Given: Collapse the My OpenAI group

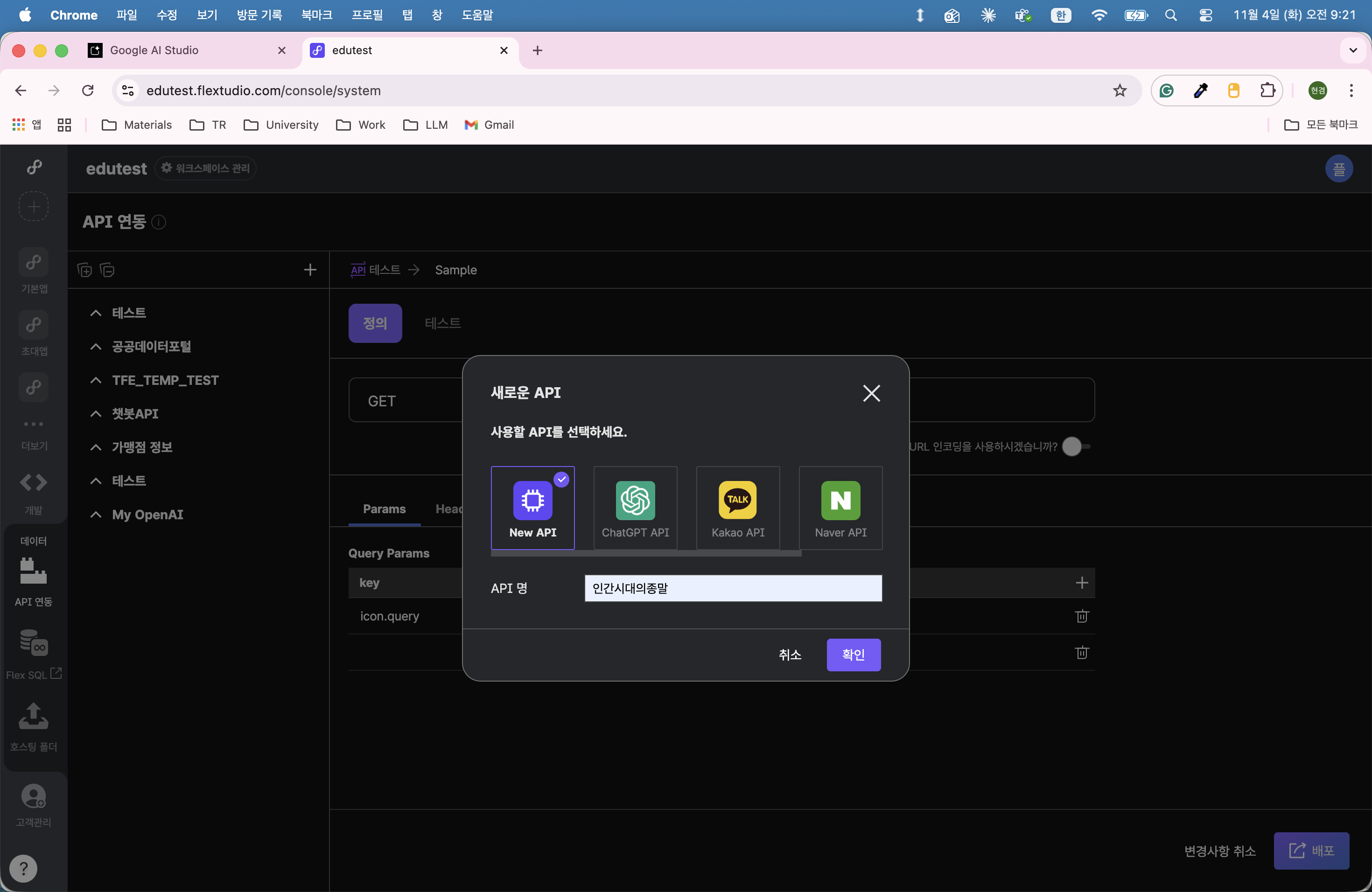Looking at the screenshot, I should point(96,515).
